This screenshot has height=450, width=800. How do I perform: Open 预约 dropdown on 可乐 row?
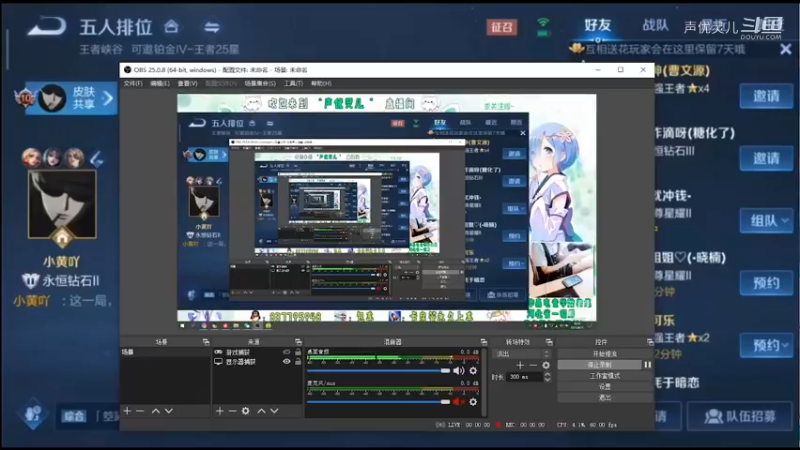pyautogui.click(x=766, y=345)
